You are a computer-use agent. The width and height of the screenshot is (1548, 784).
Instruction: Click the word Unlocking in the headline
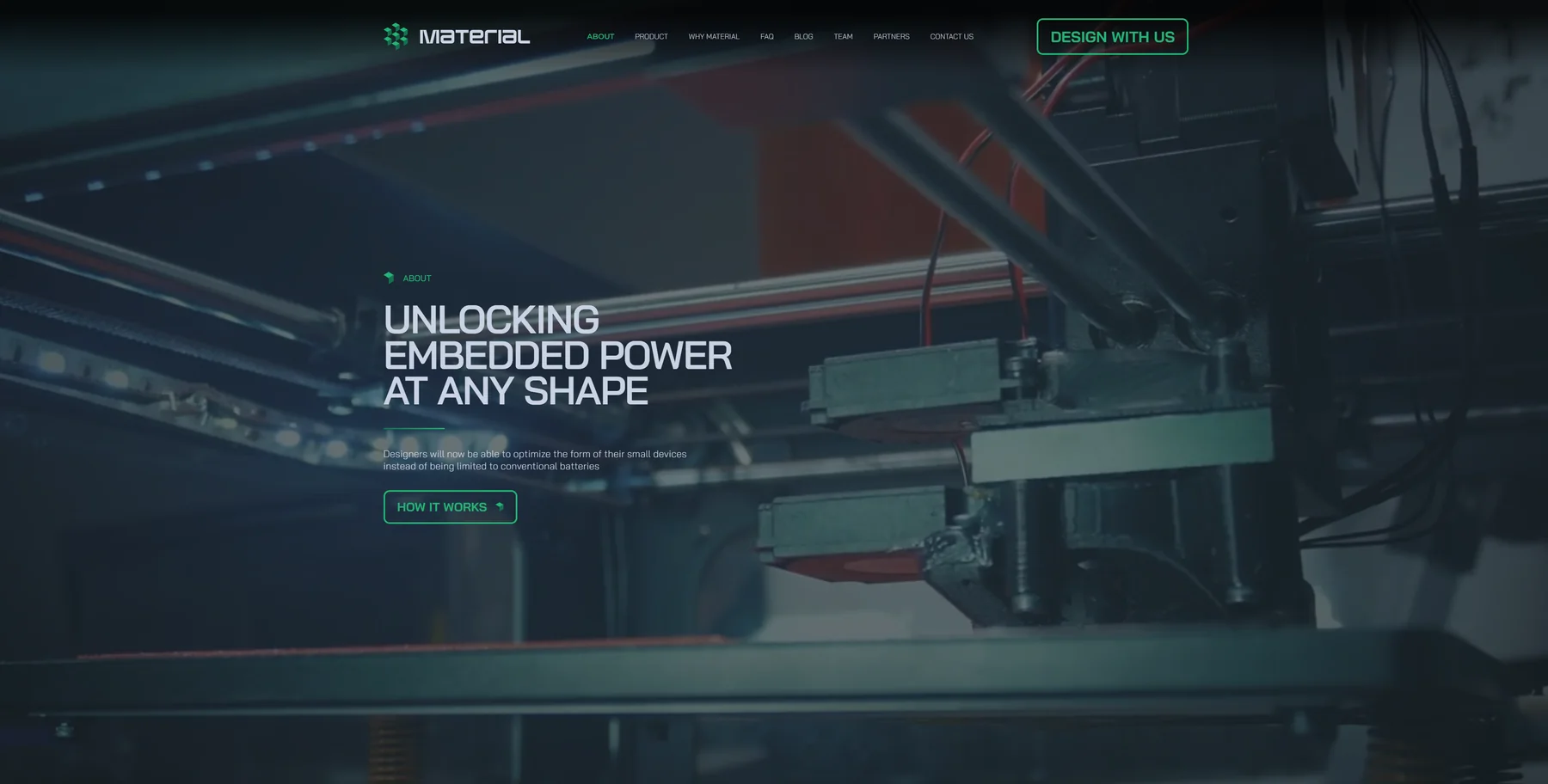491,320
